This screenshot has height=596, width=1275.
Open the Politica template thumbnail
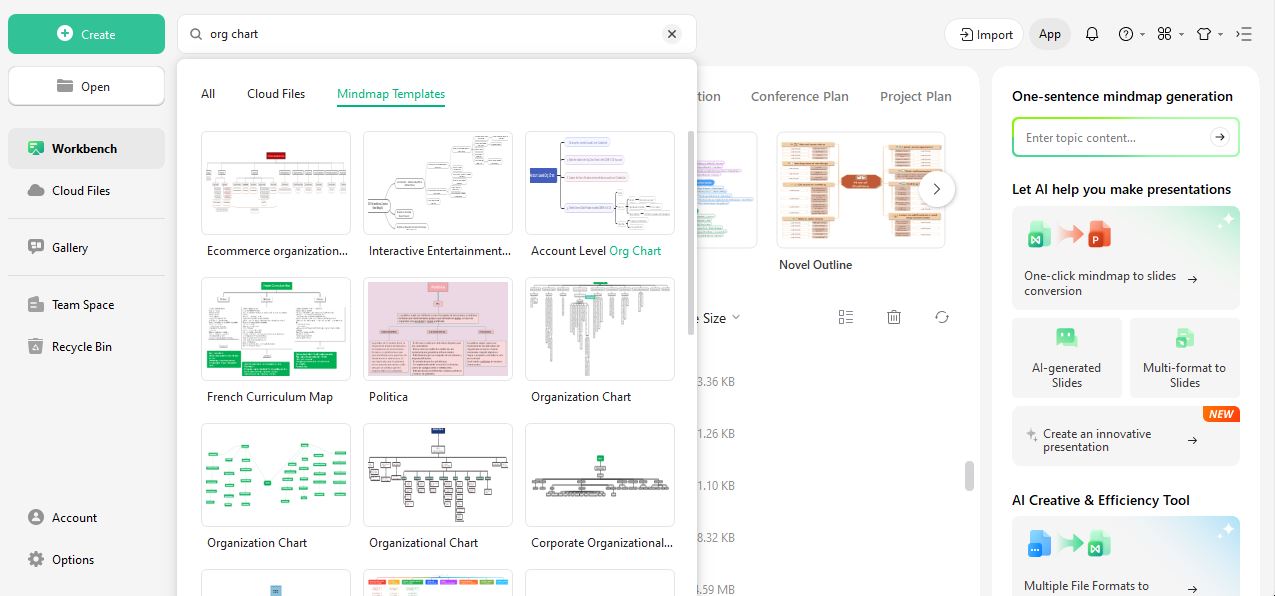438,329
